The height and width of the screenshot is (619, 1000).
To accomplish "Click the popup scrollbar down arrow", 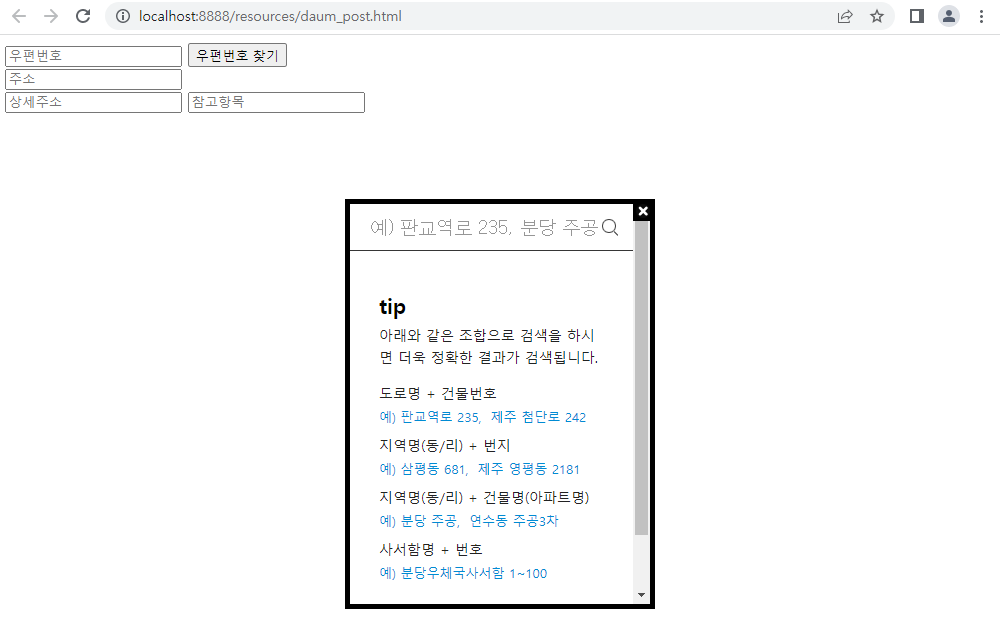I will 642,595.
